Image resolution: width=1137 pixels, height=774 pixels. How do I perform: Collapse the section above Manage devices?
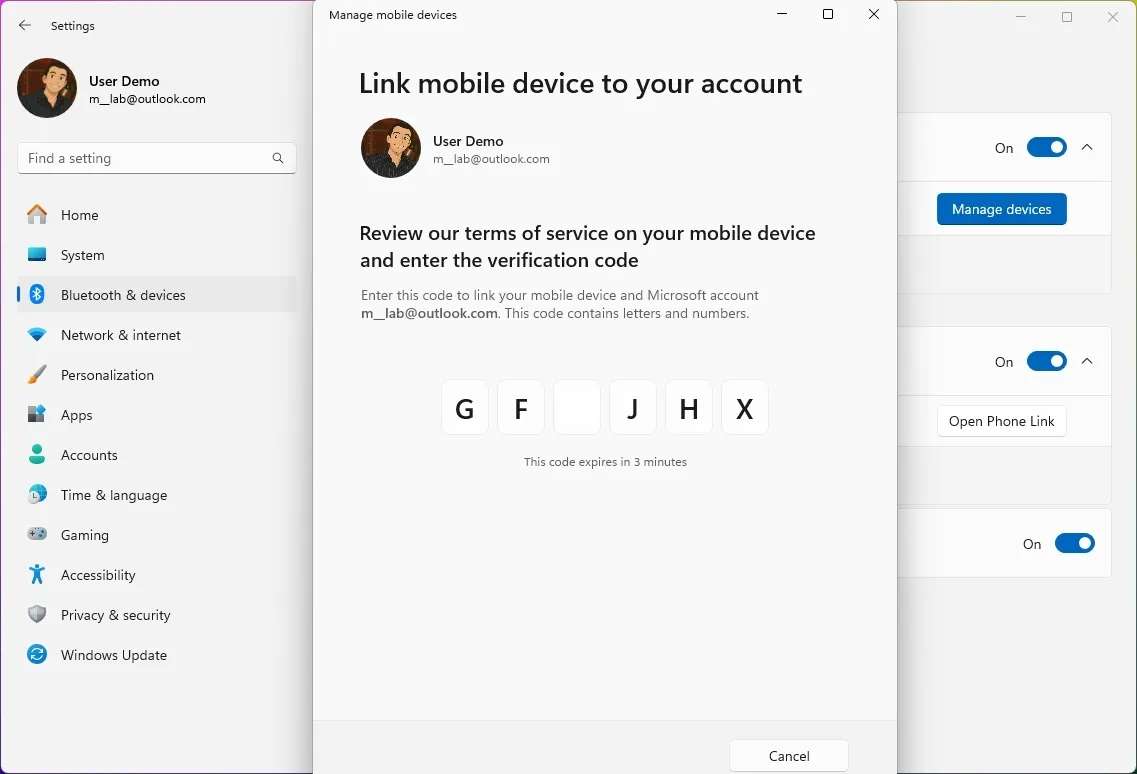[x=1087, y=147]
